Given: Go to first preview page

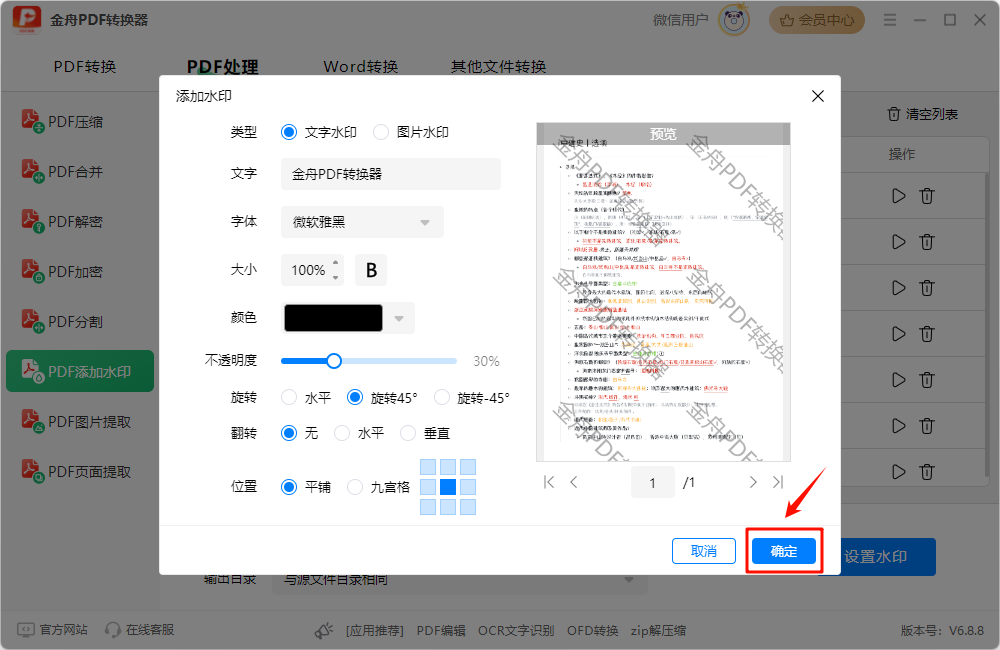Looking at the screenshot, I should (x=549, y=482).
